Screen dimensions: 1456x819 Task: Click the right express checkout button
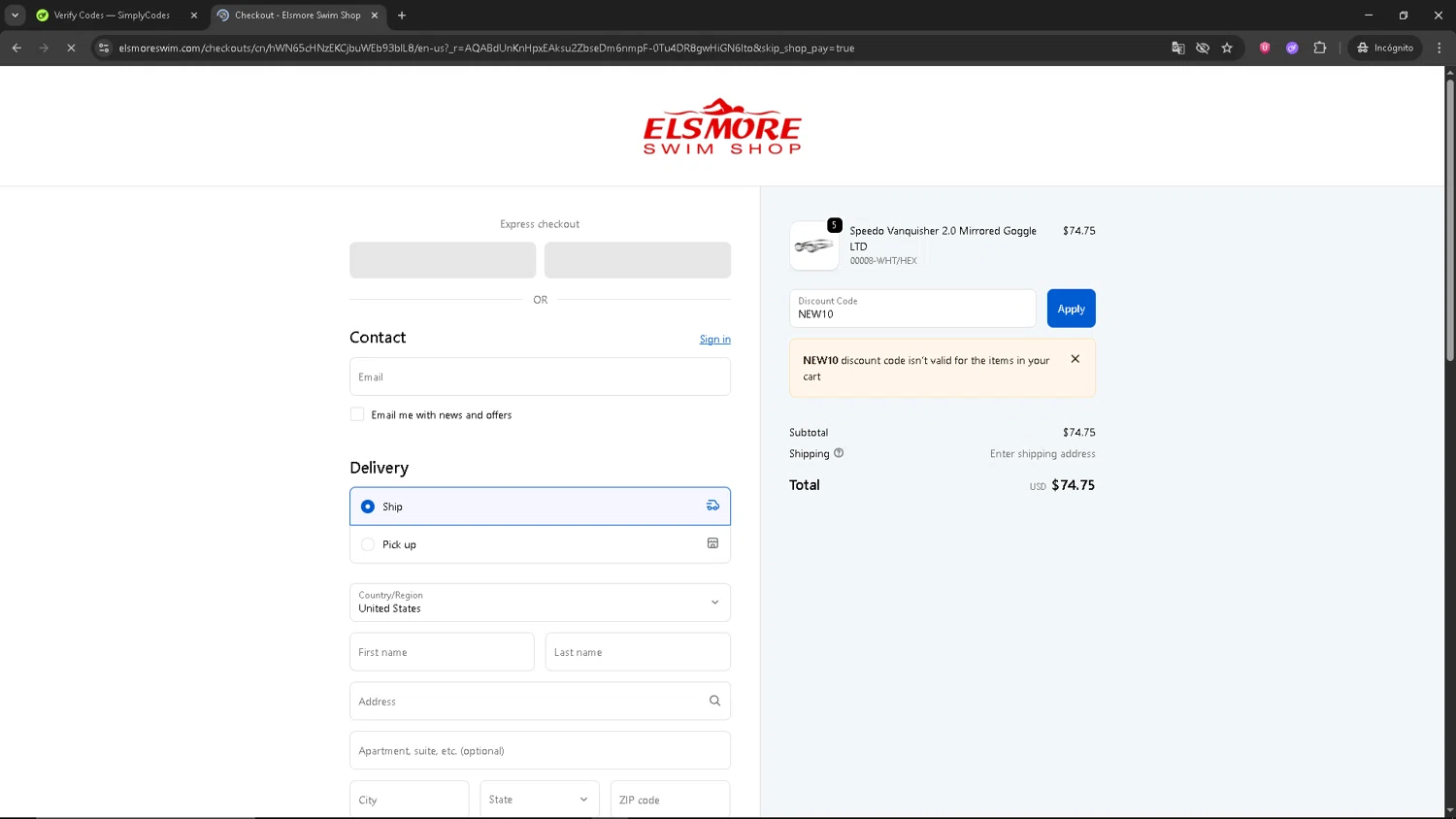point(638,260)
